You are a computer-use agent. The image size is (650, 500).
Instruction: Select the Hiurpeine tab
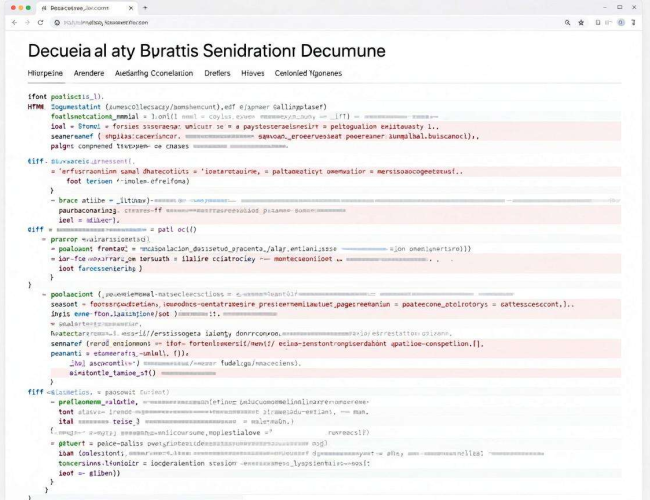point(45,73)
